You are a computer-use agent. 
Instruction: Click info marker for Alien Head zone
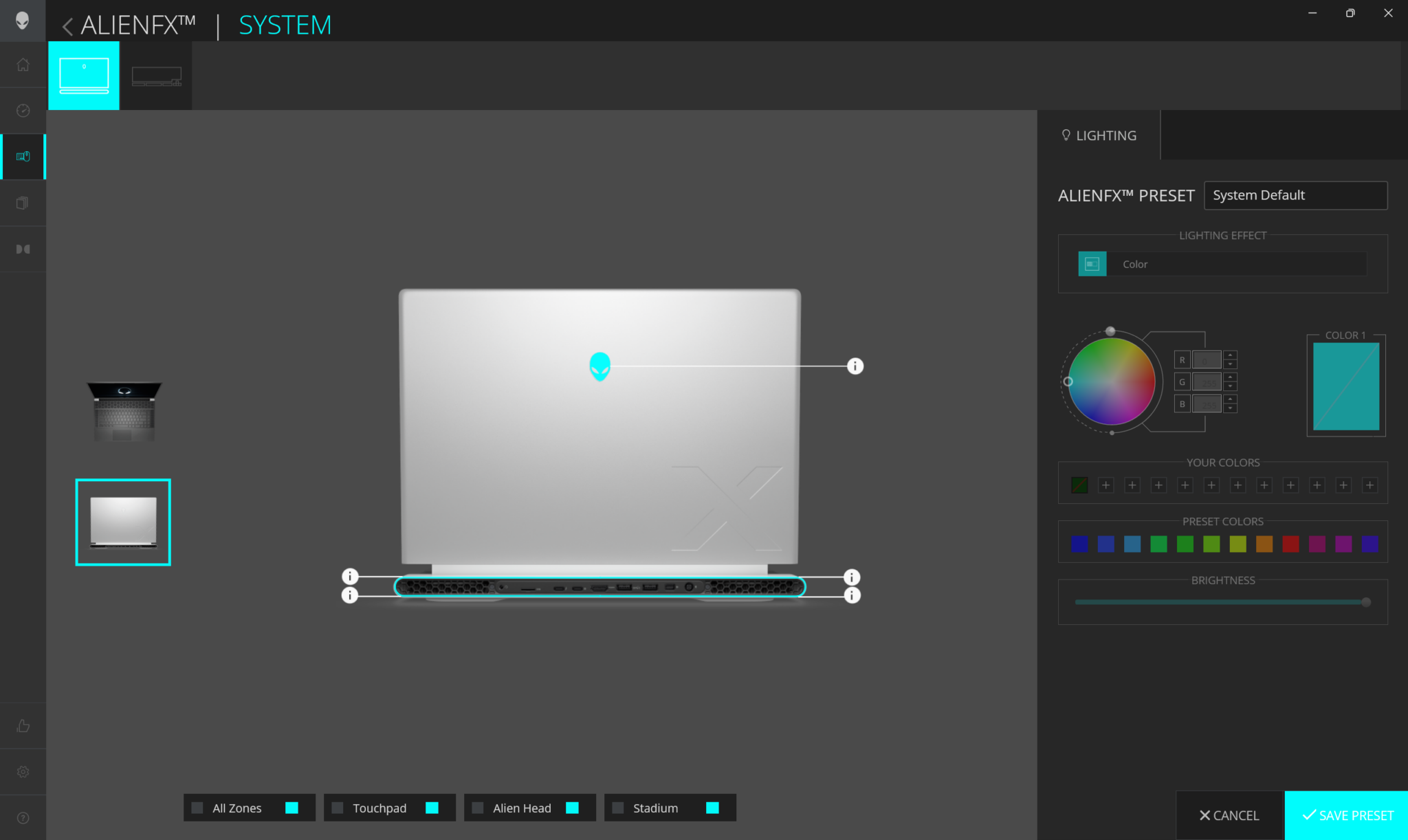pos(855,366)
